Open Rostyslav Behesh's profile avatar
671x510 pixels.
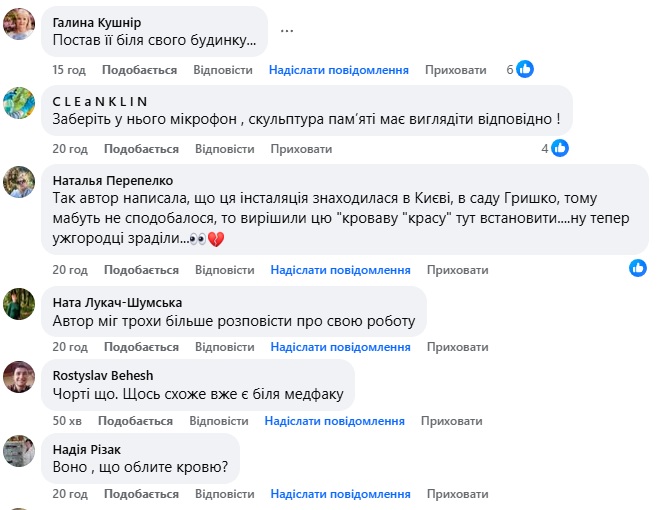coord(20,376)
